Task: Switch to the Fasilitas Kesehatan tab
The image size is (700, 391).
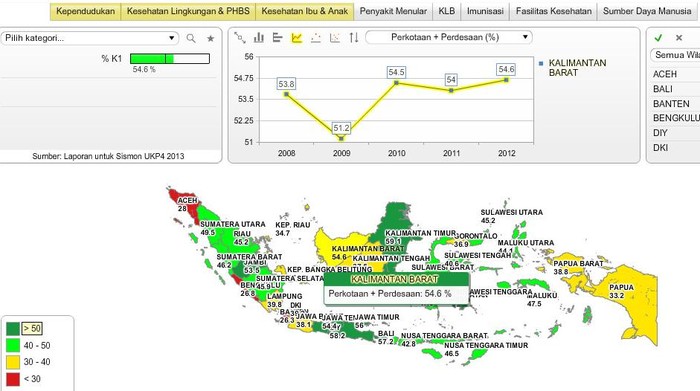Action: coord(554,11)
